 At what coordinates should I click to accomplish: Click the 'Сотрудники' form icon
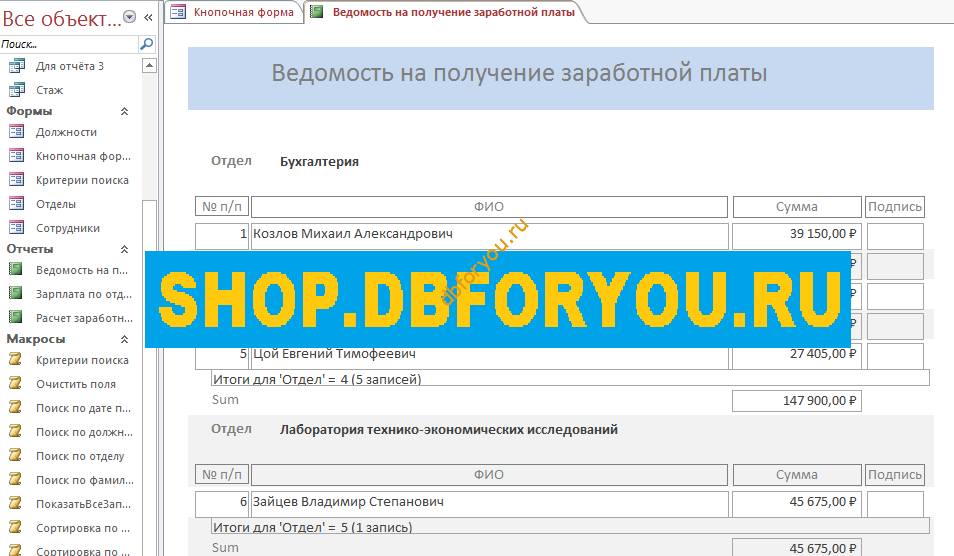pyautogui.click(x=16, y=228)
